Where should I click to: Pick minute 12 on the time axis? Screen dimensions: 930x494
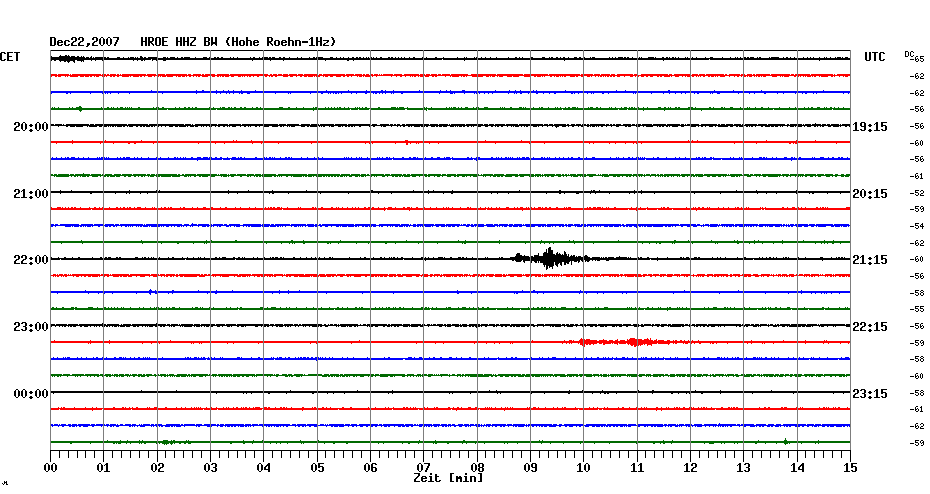[690, 468]
